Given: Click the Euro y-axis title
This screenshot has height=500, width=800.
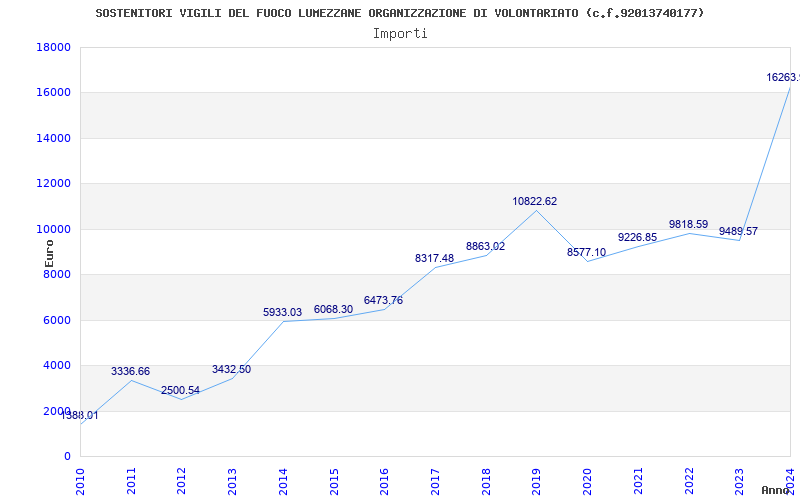Looking at the screenshot, I should 49,252.
